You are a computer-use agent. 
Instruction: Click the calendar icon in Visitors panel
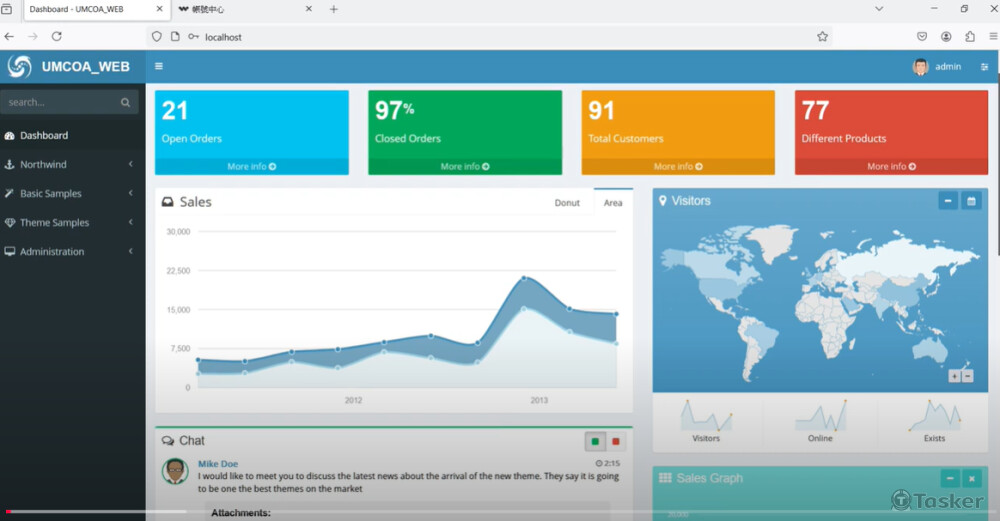click(x=970, y=201)
